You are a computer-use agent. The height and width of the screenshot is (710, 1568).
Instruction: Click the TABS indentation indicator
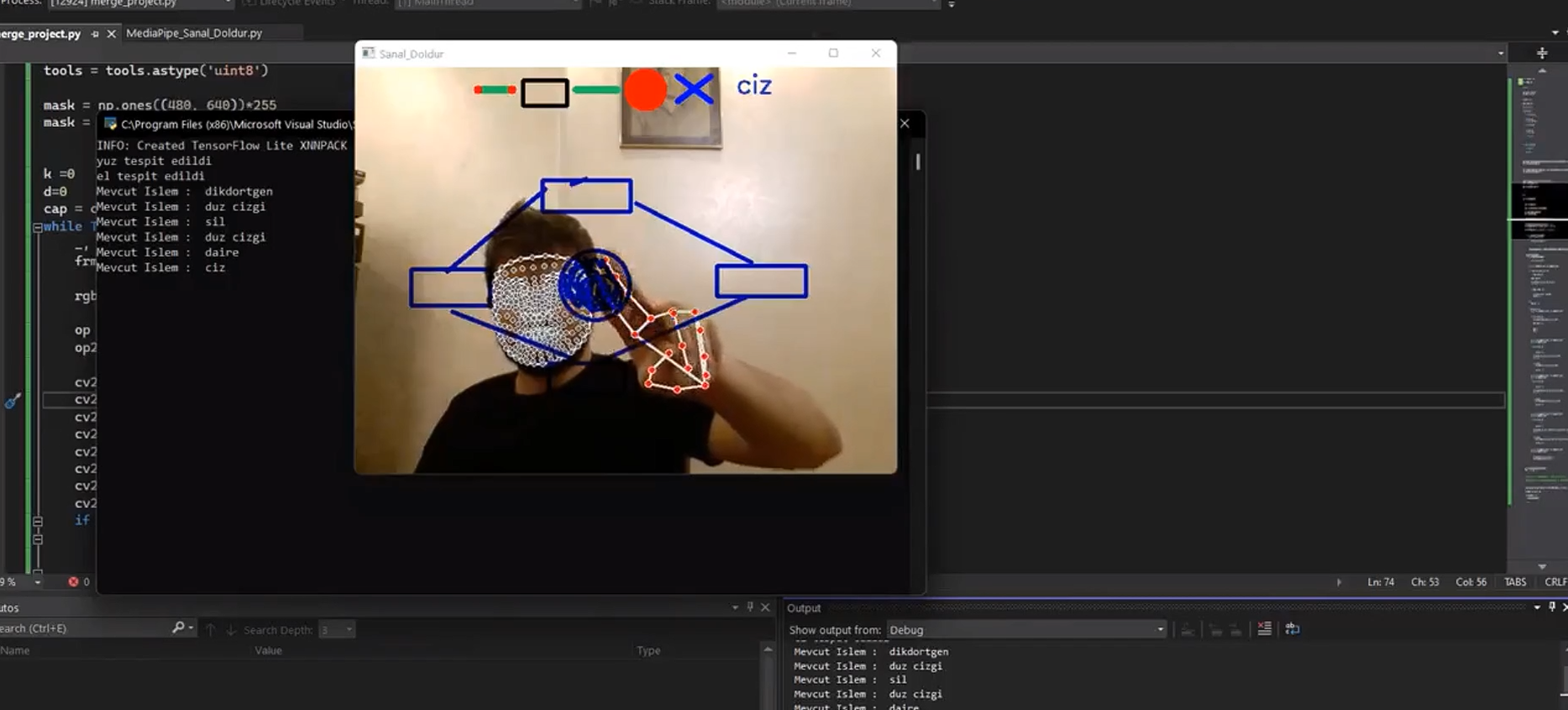1515,581
